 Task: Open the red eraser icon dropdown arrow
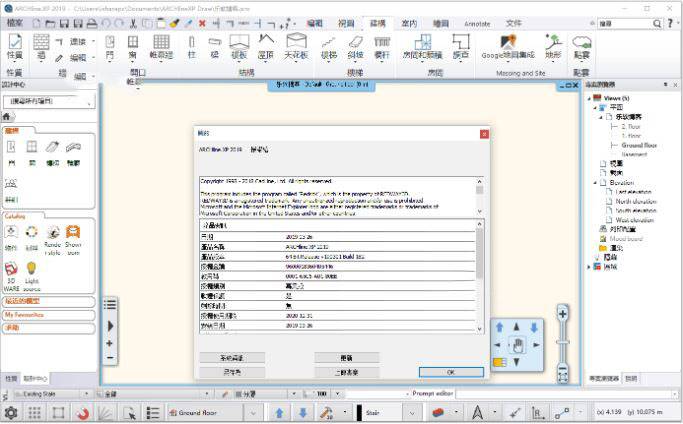[456, 412]
